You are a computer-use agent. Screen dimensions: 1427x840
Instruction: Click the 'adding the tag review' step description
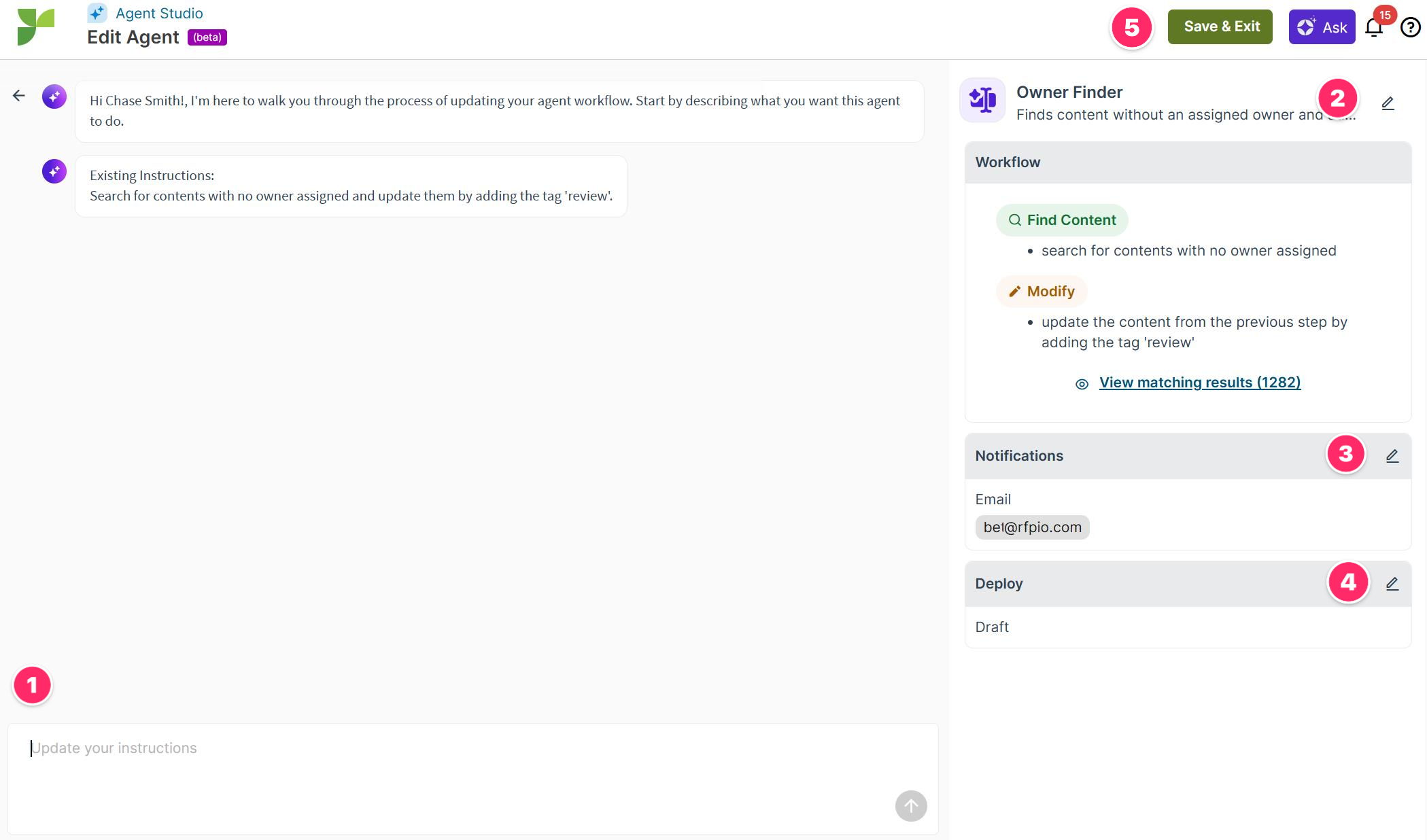tap(1194, 332)
